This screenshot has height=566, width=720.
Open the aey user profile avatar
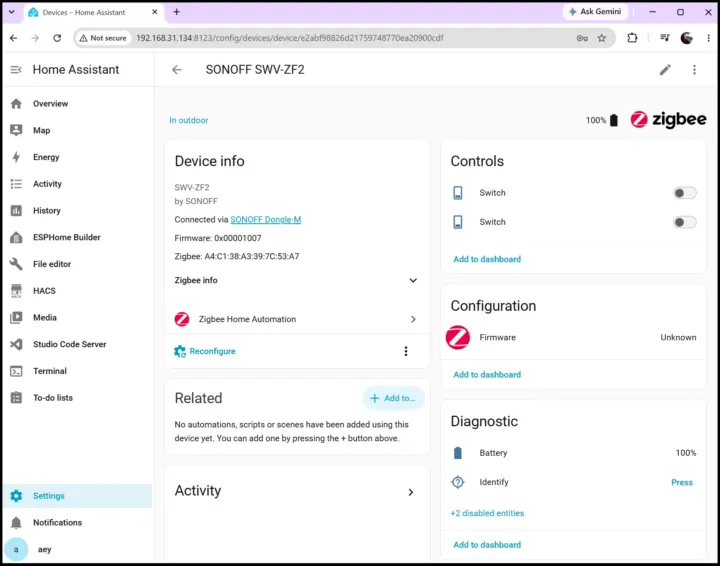point(16,549)
